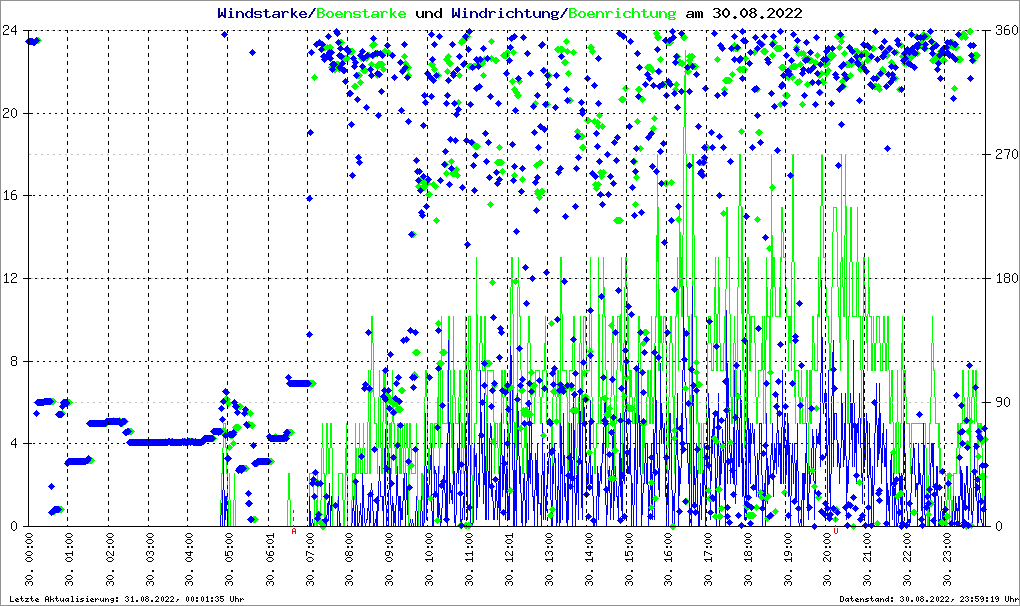This screenshot has height=606, width=1020.
Task: Click the '24' value on left axis
Action: pos(10,30)
